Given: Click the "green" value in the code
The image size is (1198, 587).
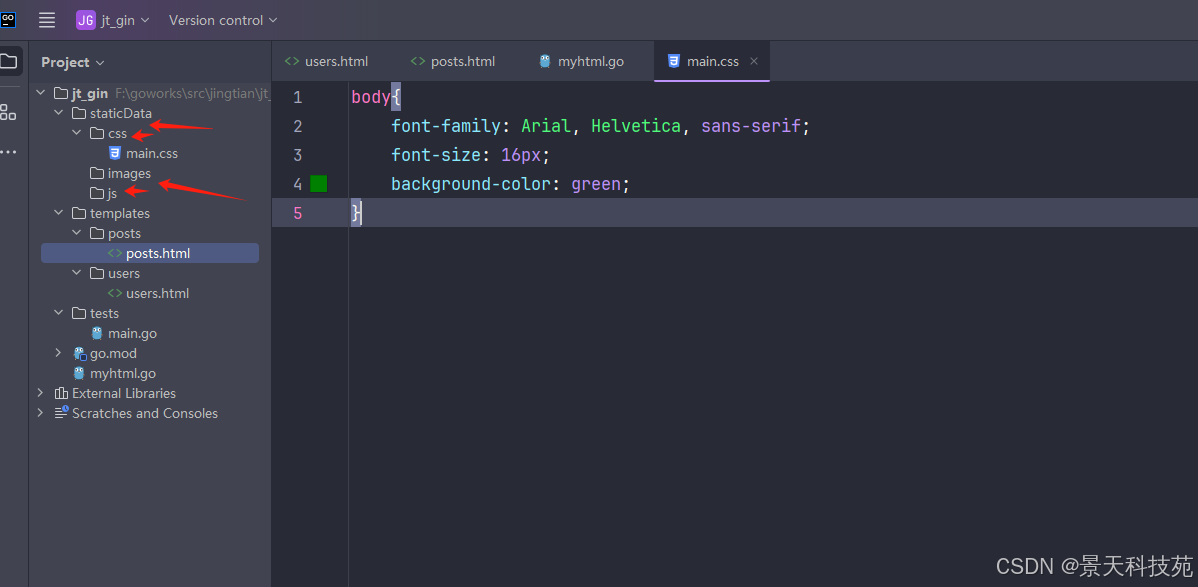Looking at the screenshot, I should coord(596,184).
